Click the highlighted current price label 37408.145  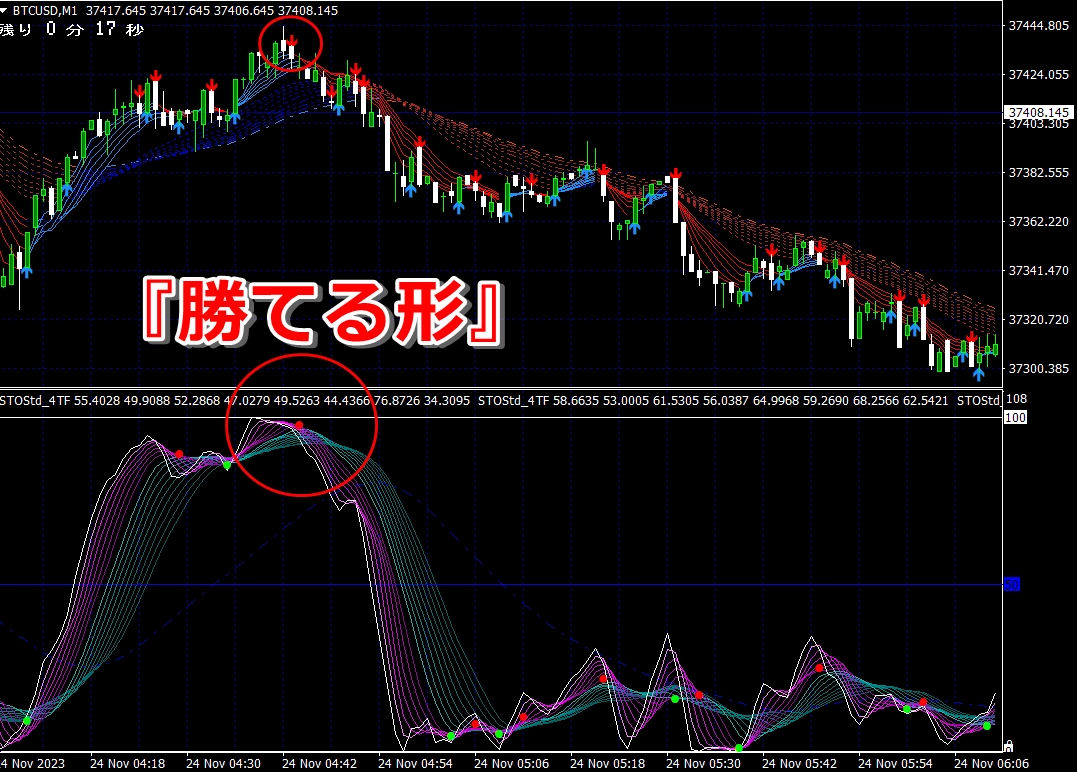[1039, 112]
